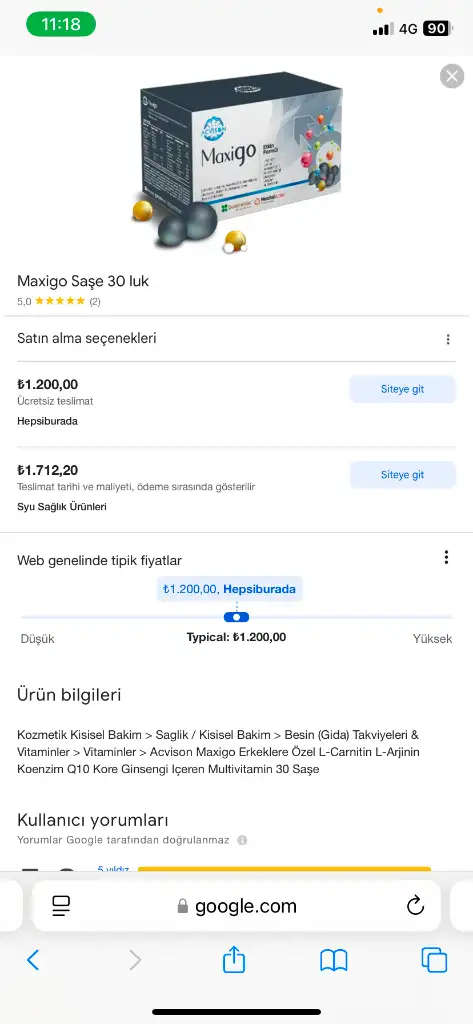Tap the Safari back arrow

pyautogui.click(x=33, y=960)
